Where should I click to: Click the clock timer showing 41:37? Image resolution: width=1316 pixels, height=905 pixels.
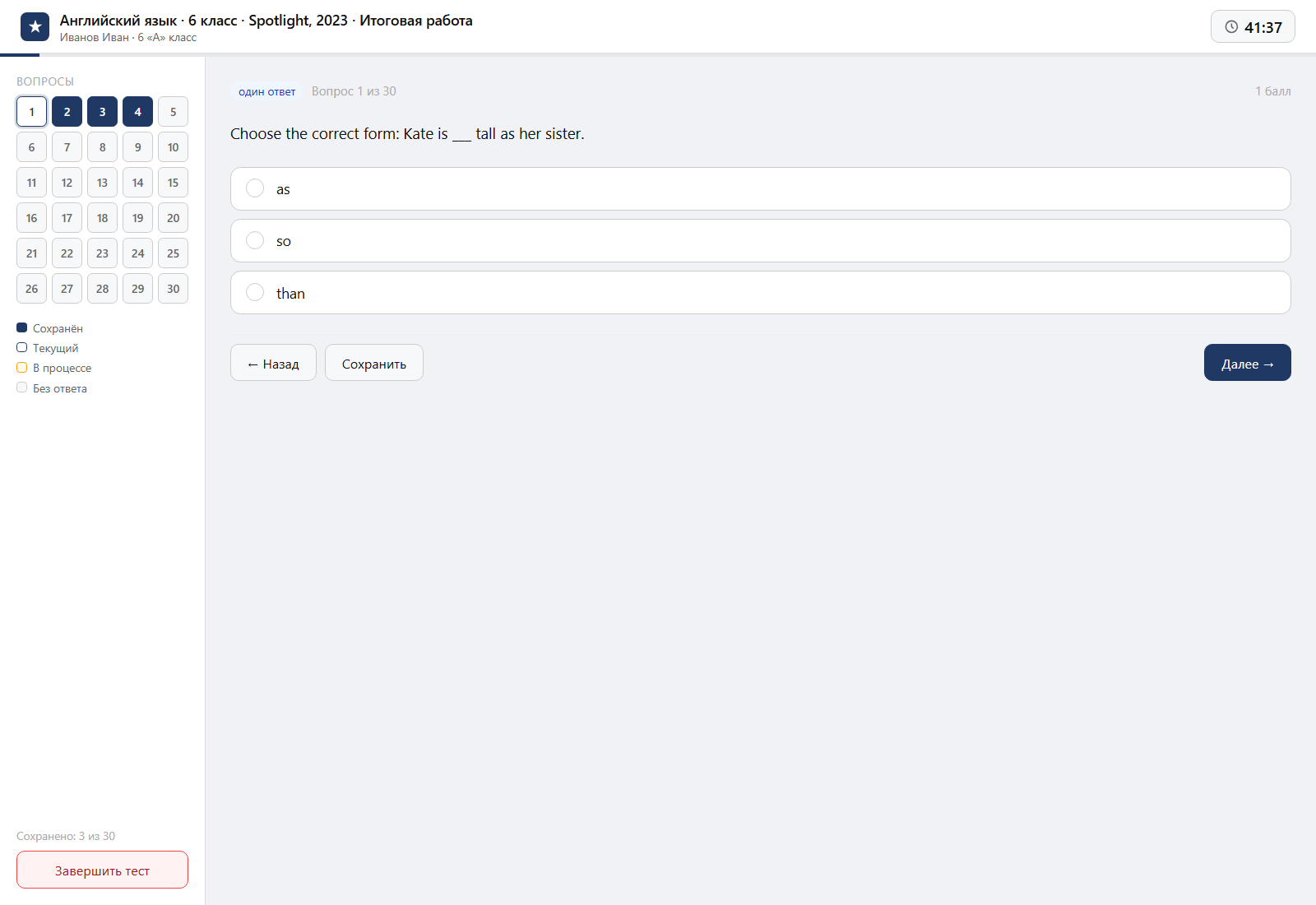tap(1253, 26)
